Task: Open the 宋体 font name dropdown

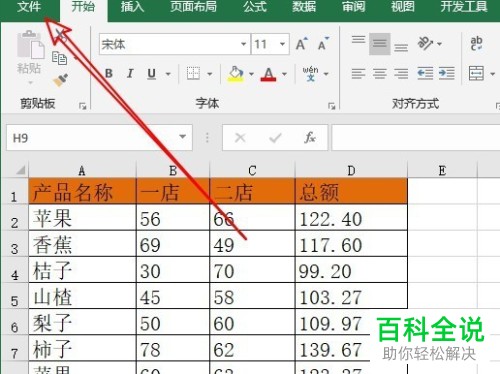Action: pos(244,44)
